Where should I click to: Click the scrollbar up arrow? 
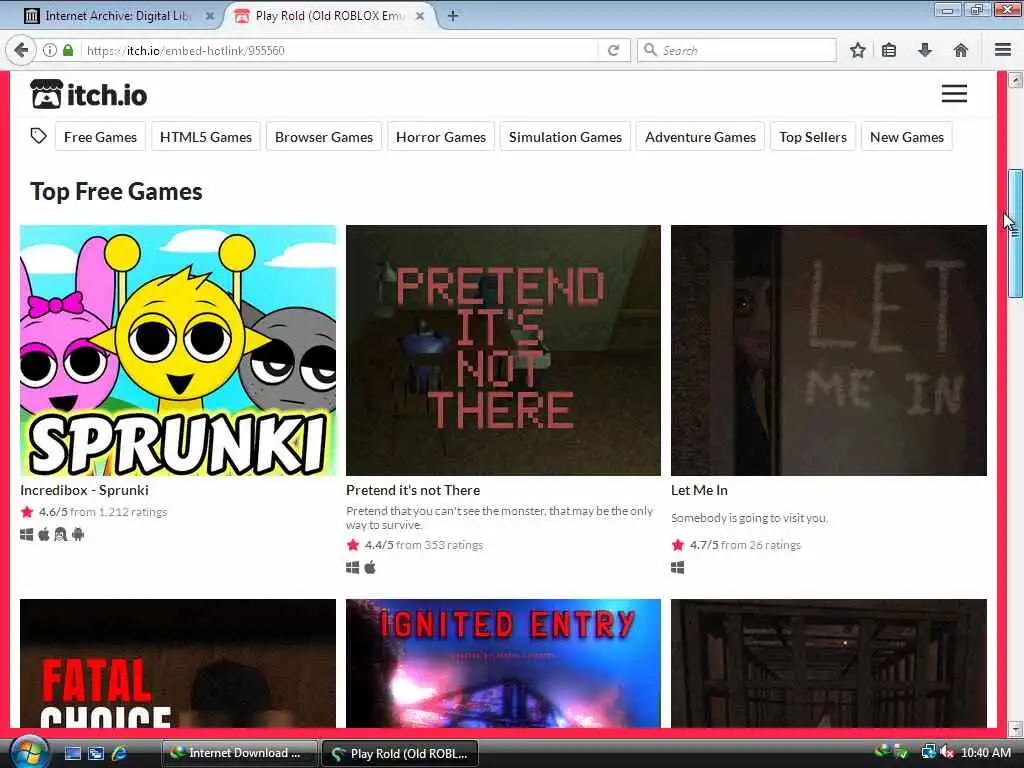(x=1015, y=80)
